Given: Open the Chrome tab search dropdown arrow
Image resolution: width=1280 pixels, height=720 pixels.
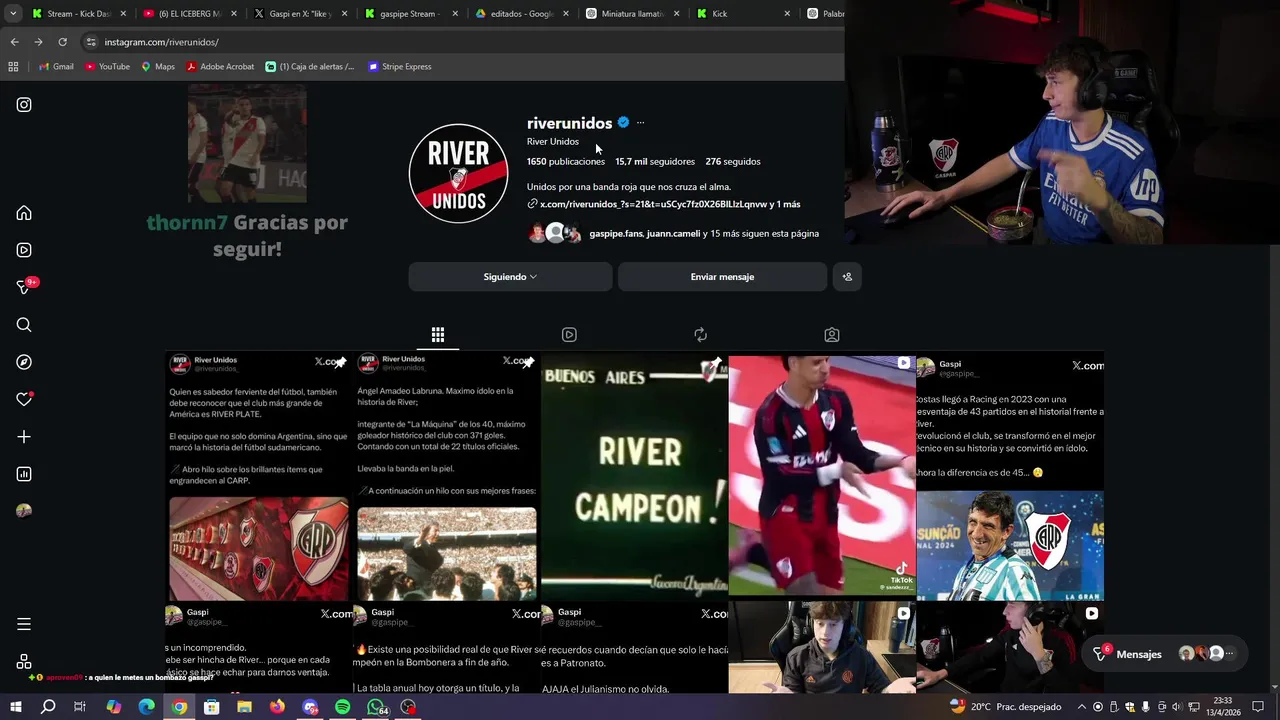Looking at the screenshot, I should click(13, 14).
